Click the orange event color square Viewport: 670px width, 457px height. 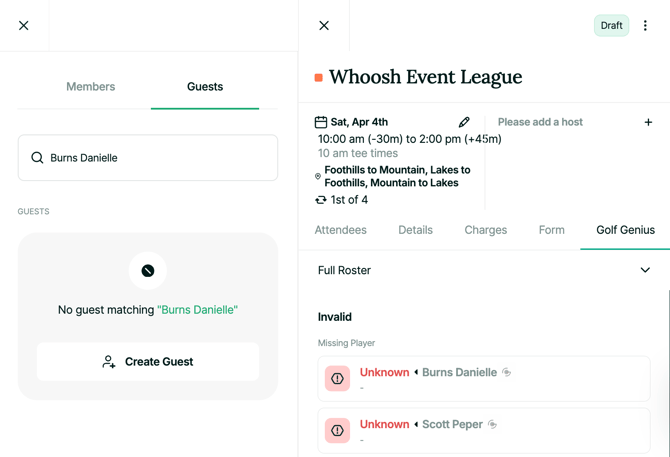click(x=319, y=77)
